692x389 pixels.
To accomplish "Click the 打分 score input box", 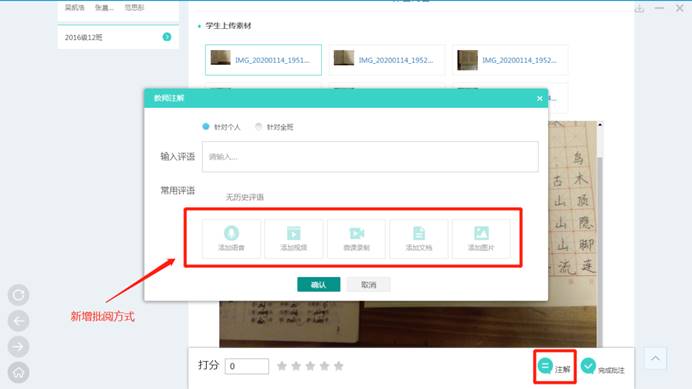I will (247, 366).
